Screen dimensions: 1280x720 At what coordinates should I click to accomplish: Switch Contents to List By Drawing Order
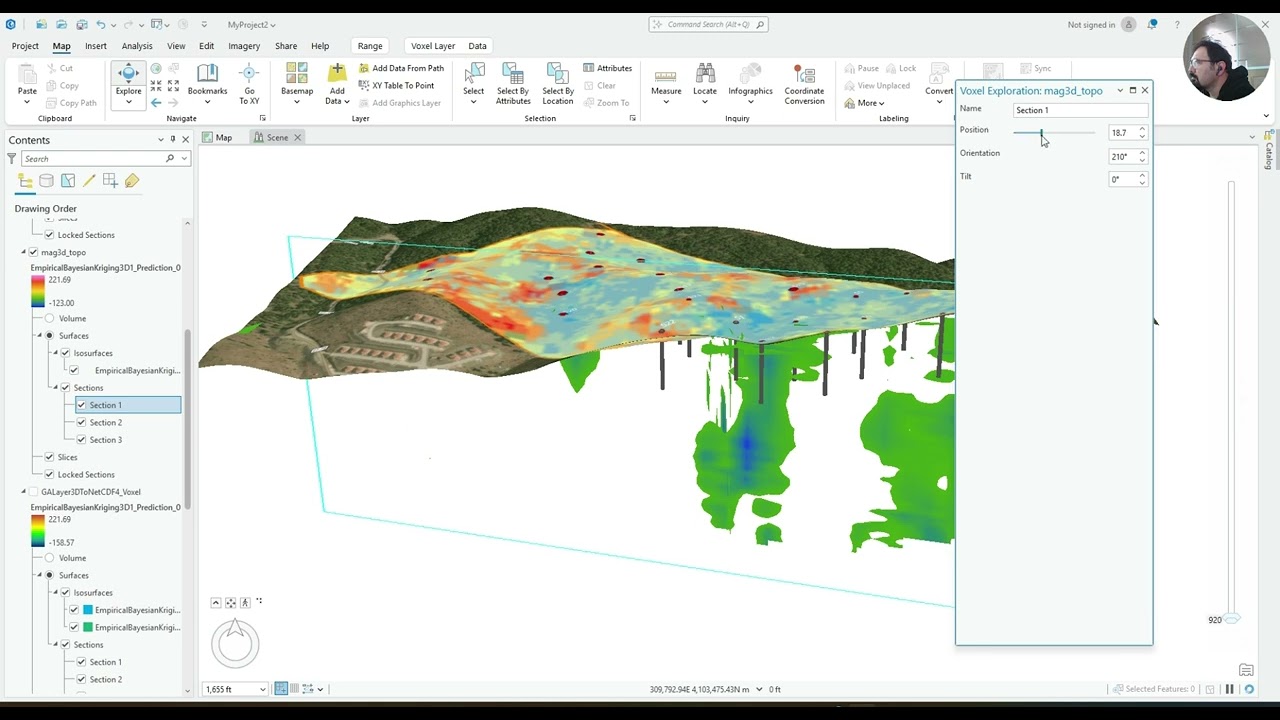25,181
